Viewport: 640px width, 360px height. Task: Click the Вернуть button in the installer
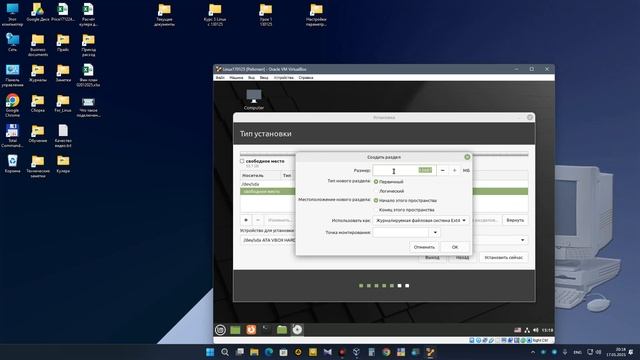(515, 220)
